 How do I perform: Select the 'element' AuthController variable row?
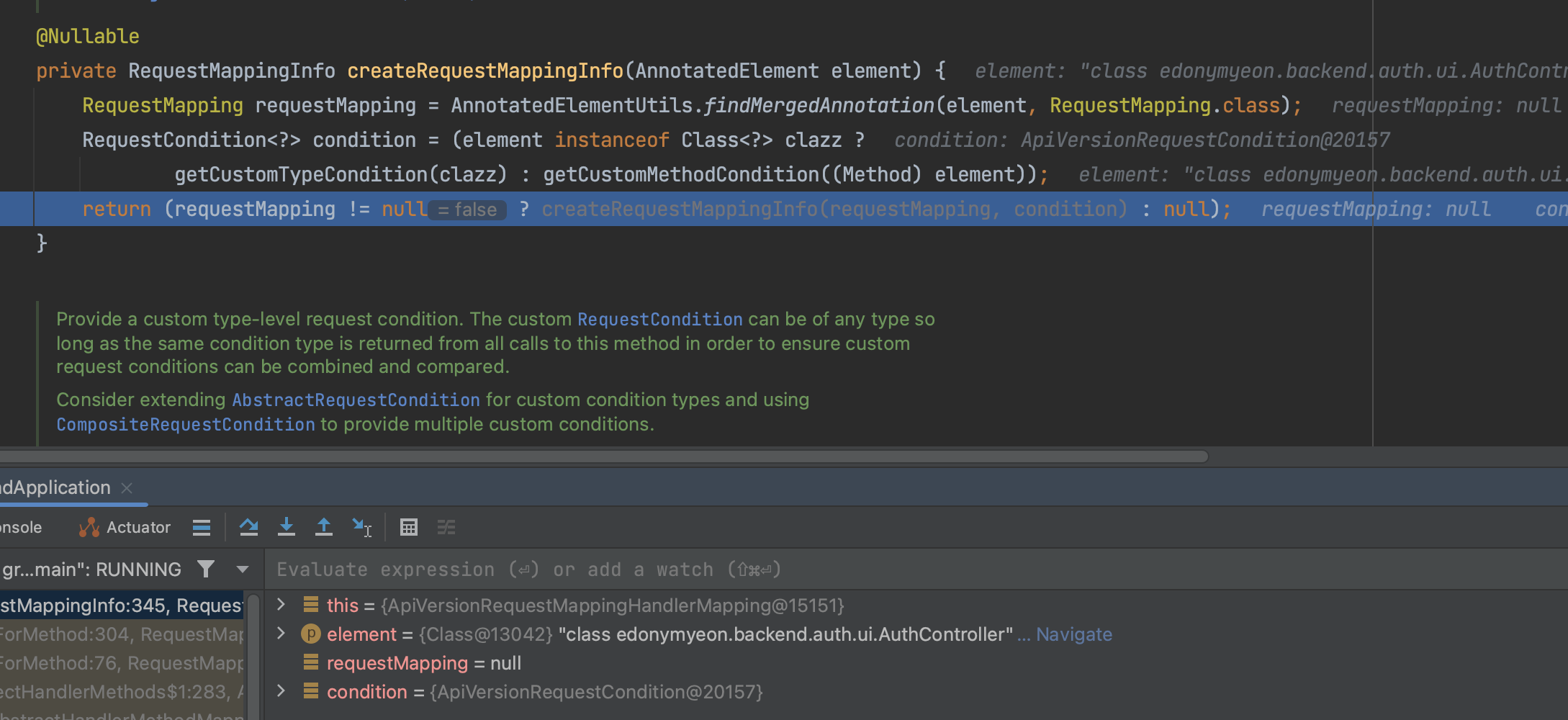[x=914, y=634]
